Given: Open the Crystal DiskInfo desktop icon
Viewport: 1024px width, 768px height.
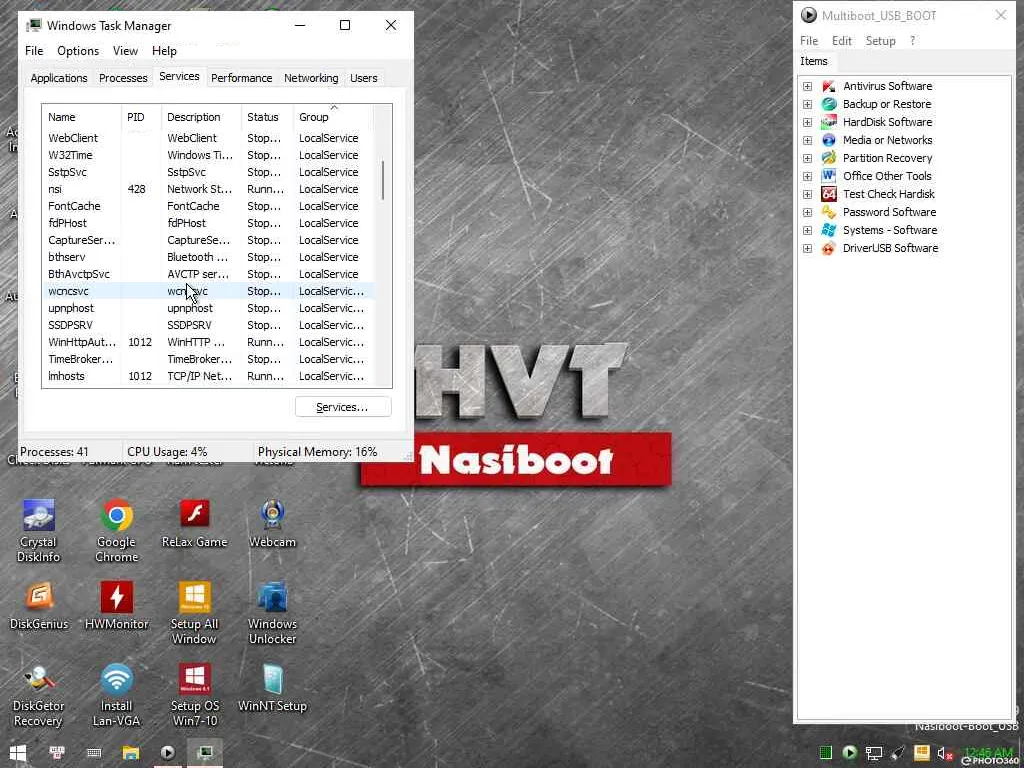Looking at the screenshot, I should pos(39,530).
